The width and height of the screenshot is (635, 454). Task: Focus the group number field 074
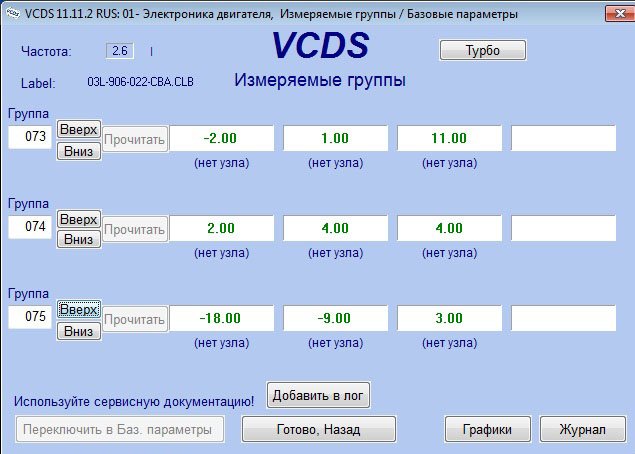point(30,227)
